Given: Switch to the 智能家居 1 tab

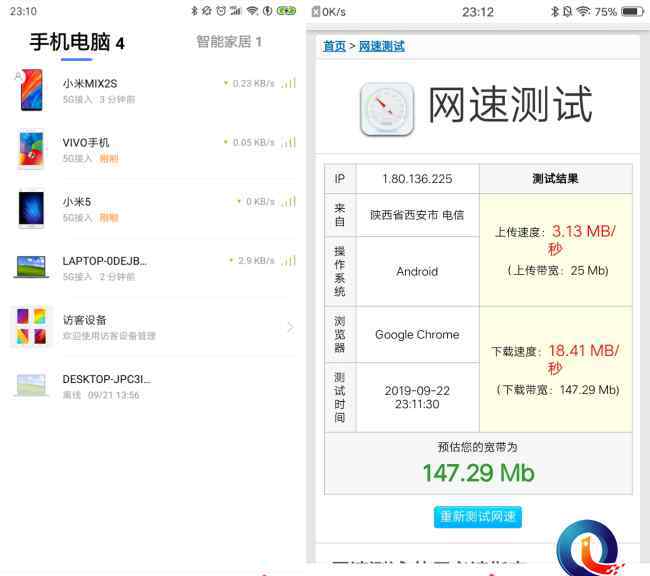Looking at the screenshot, I should [x=229, y=41].
